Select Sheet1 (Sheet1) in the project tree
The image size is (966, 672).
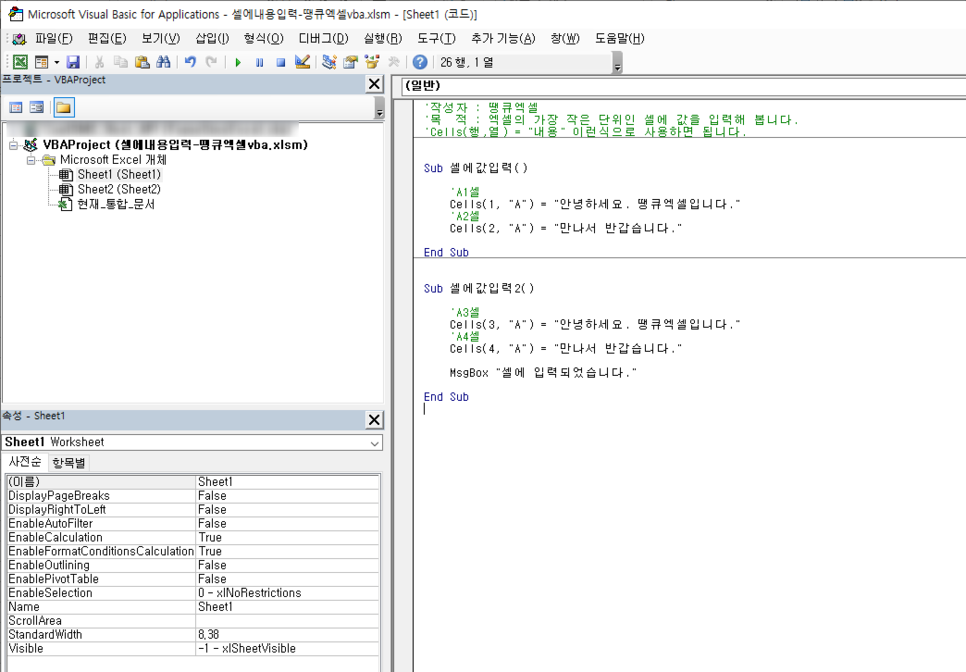click(119, 174)
